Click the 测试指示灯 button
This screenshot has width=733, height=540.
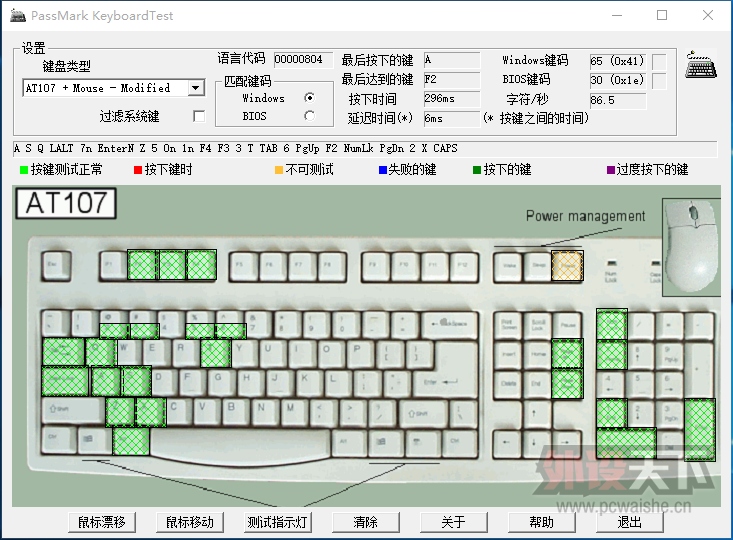pos(278,522)
